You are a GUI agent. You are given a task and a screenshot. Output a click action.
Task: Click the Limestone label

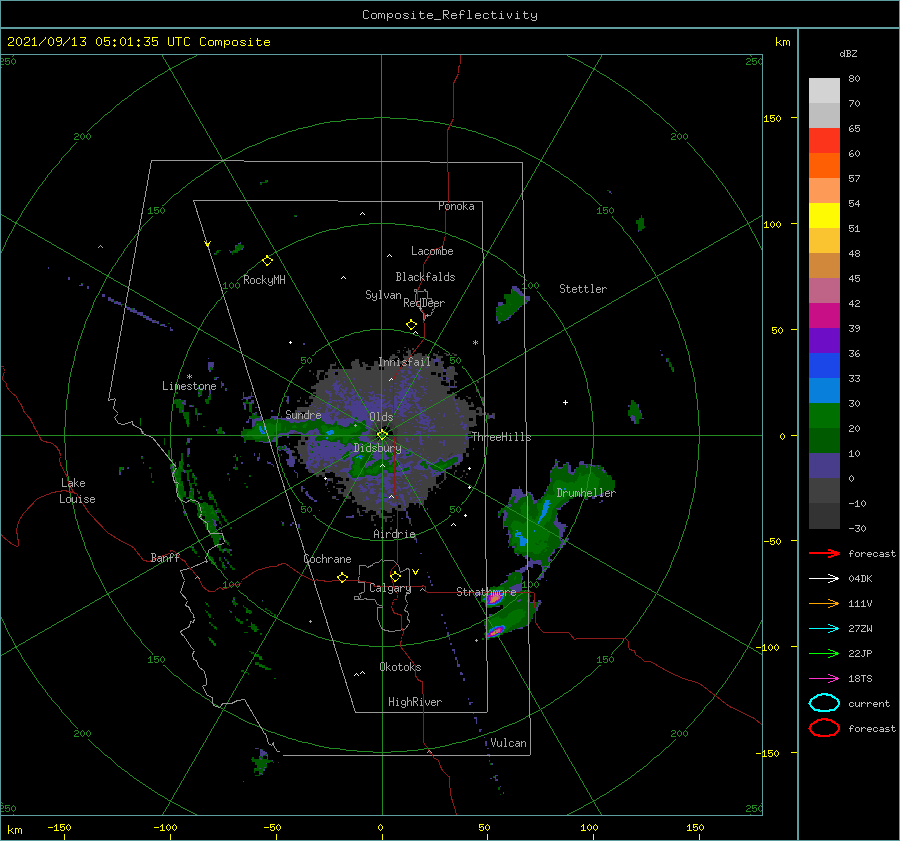click(189, 386)
